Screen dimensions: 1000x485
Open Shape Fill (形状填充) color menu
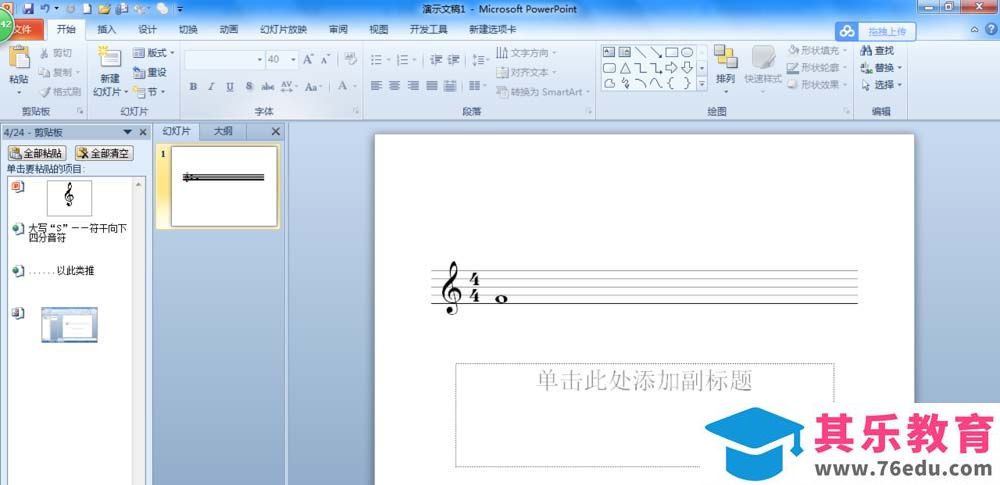tap(818, 50)
